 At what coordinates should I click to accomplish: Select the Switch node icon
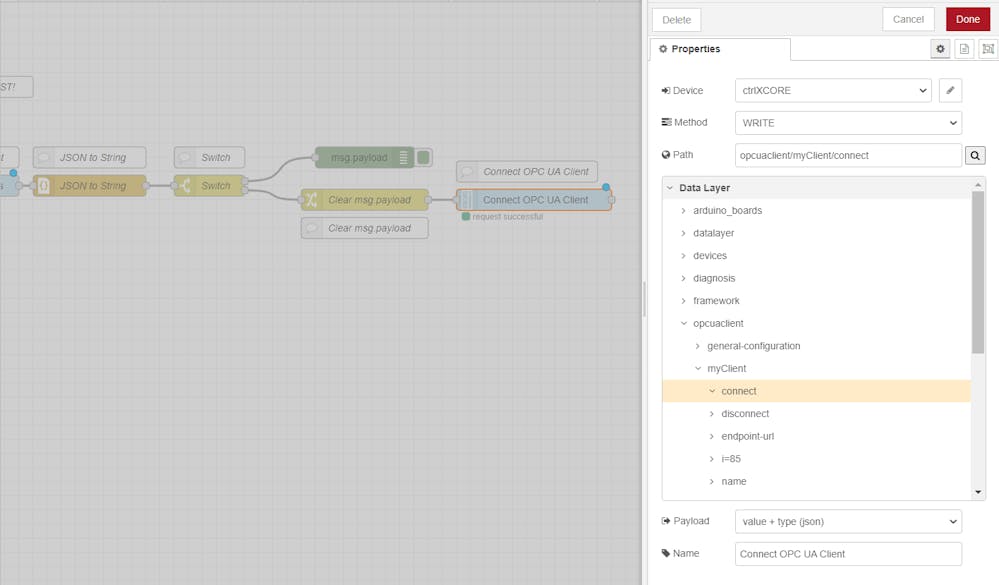(185, 185)
